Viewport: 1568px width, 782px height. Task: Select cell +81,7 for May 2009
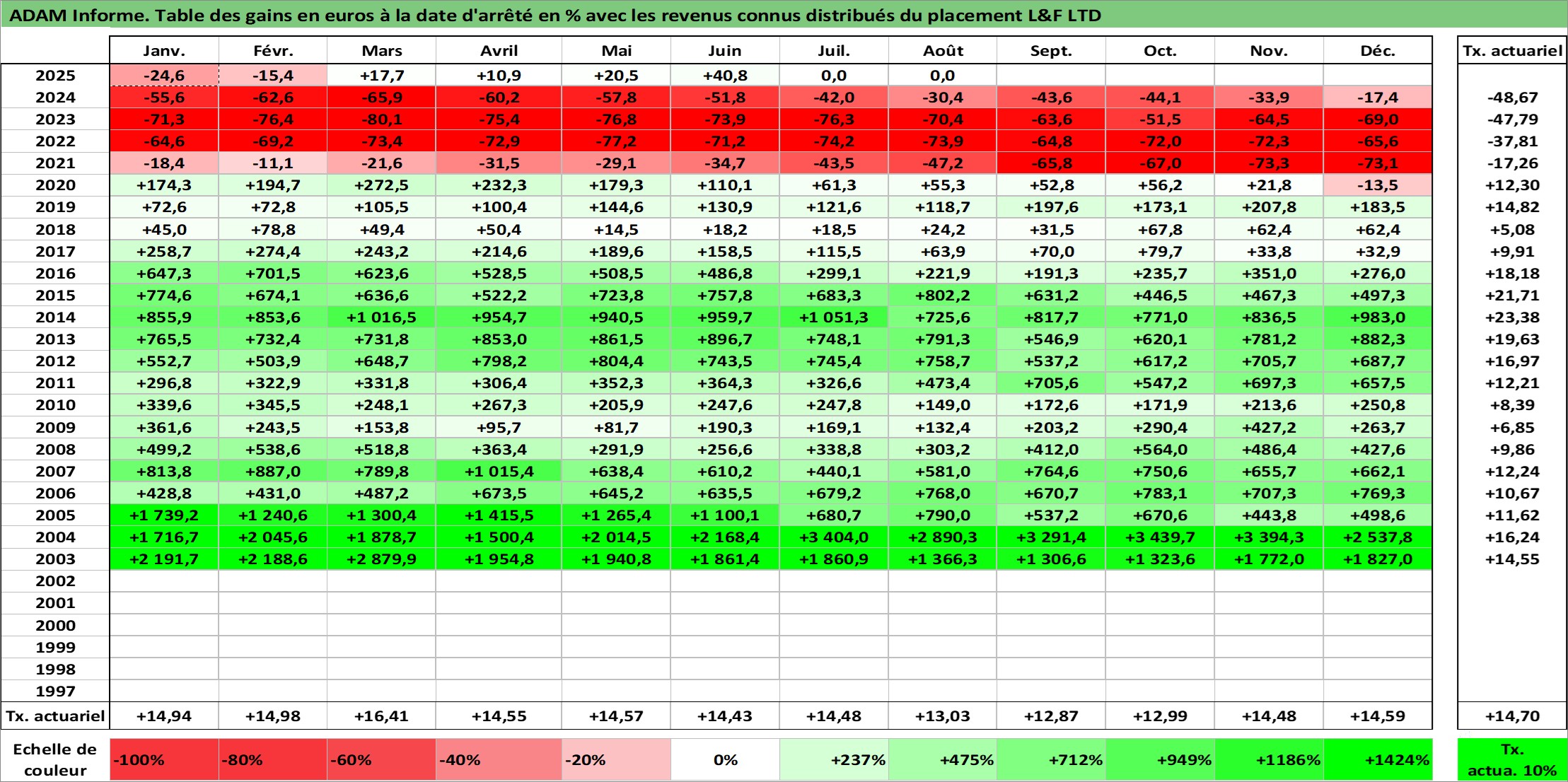(x=616, y=427)
